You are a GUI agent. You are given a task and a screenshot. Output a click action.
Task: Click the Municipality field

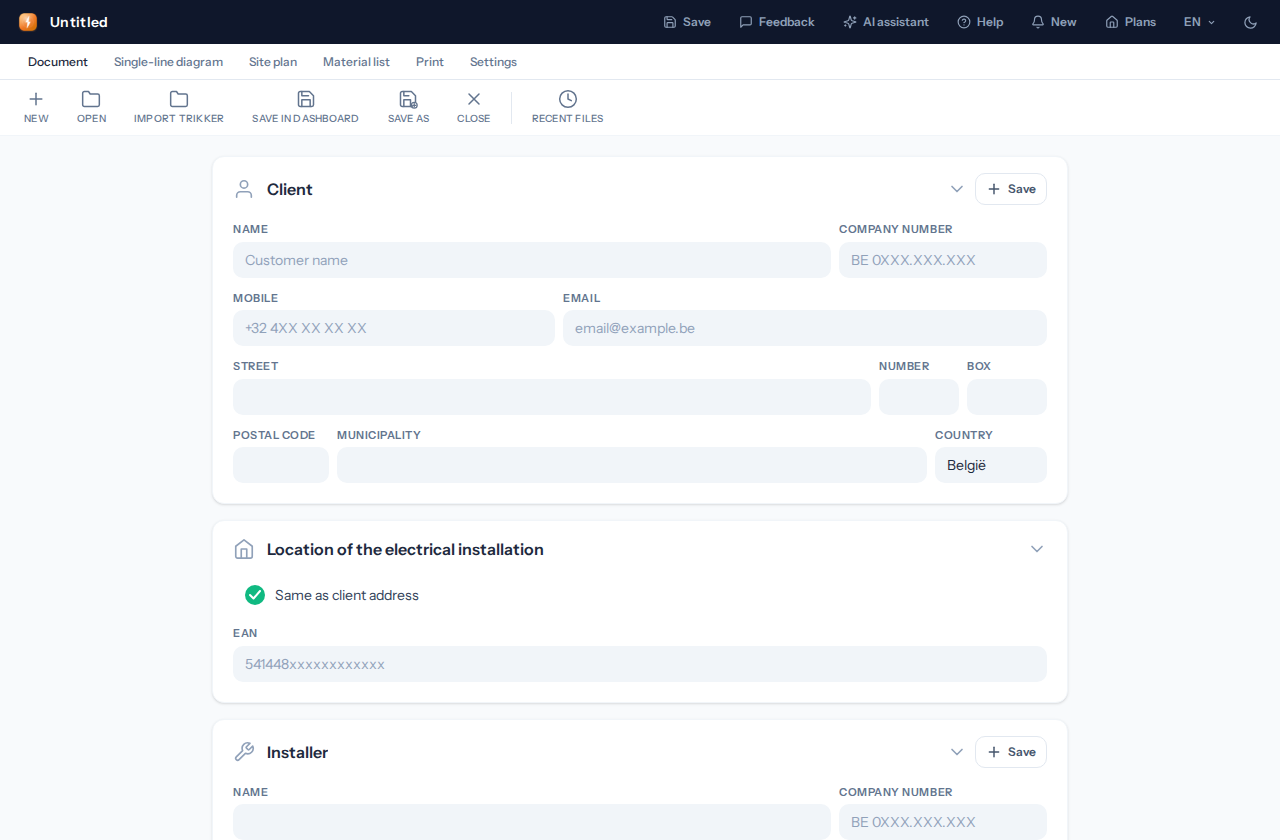632,465
